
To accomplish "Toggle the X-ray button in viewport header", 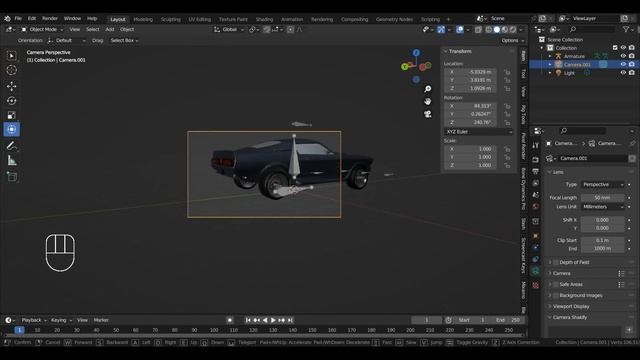I will (x=478, y=29).
